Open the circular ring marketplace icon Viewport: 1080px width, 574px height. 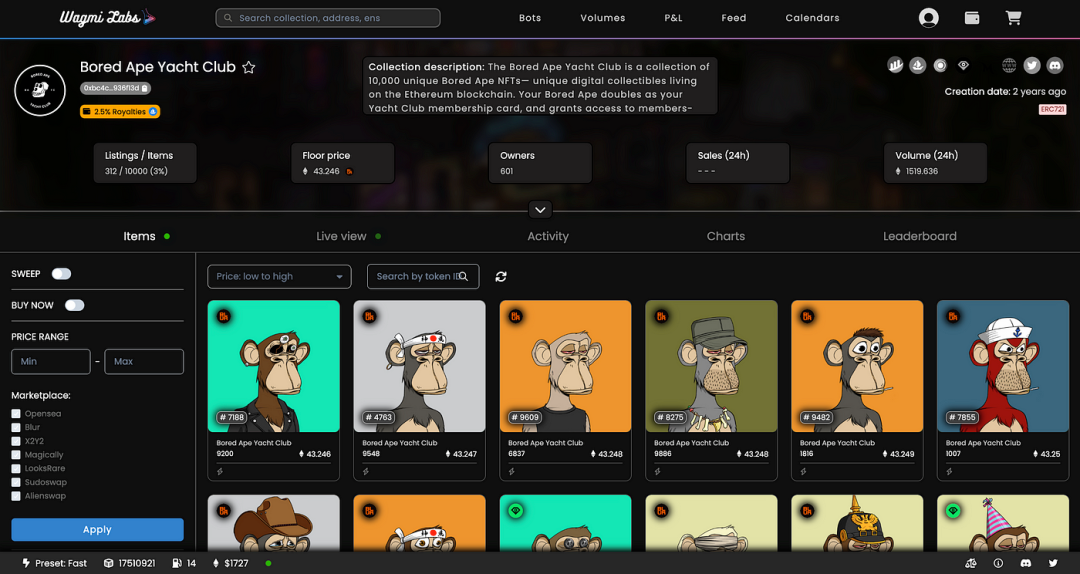(940, 65)
